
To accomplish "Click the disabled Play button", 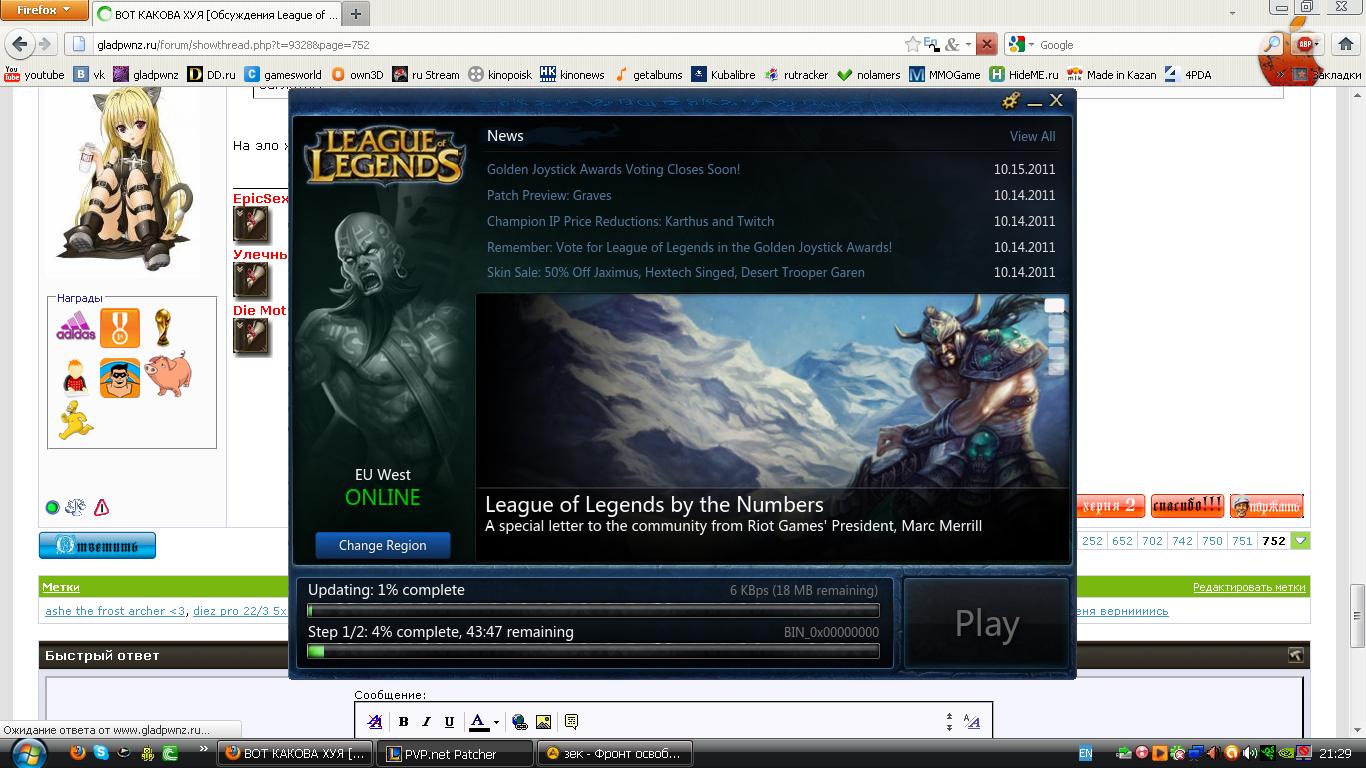I will click(987, 624).
